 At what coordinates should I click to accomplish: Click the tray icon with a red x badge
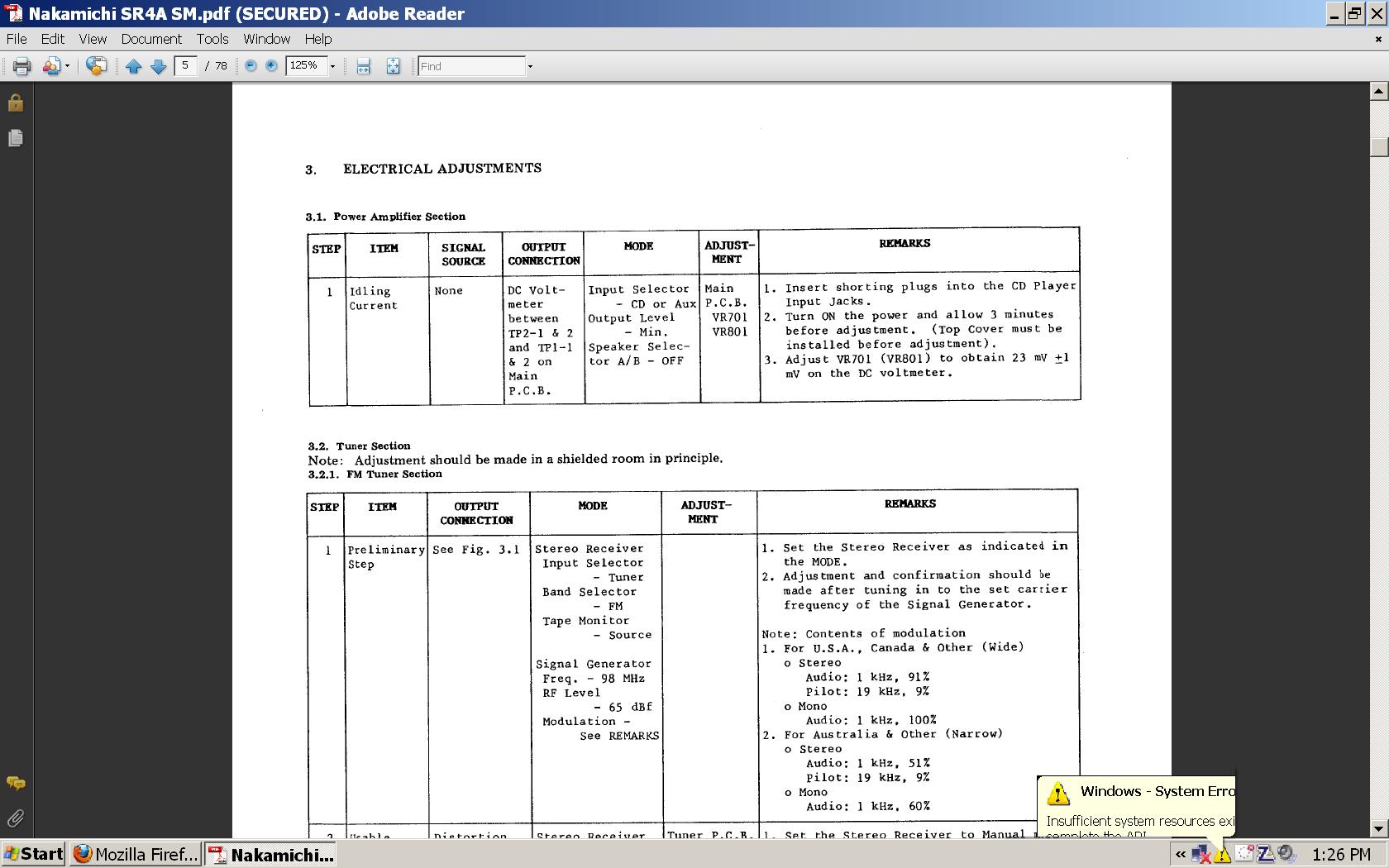(1243, 854)
